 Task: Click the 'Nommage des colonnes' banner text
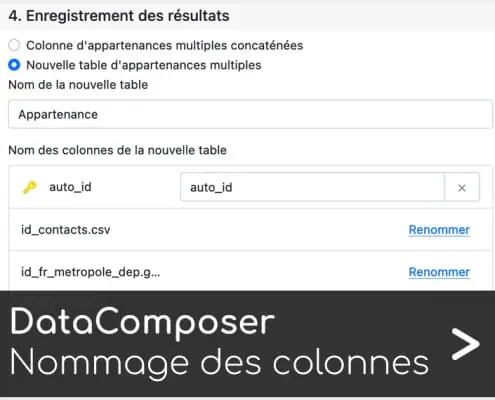click(x=219, y=363)
